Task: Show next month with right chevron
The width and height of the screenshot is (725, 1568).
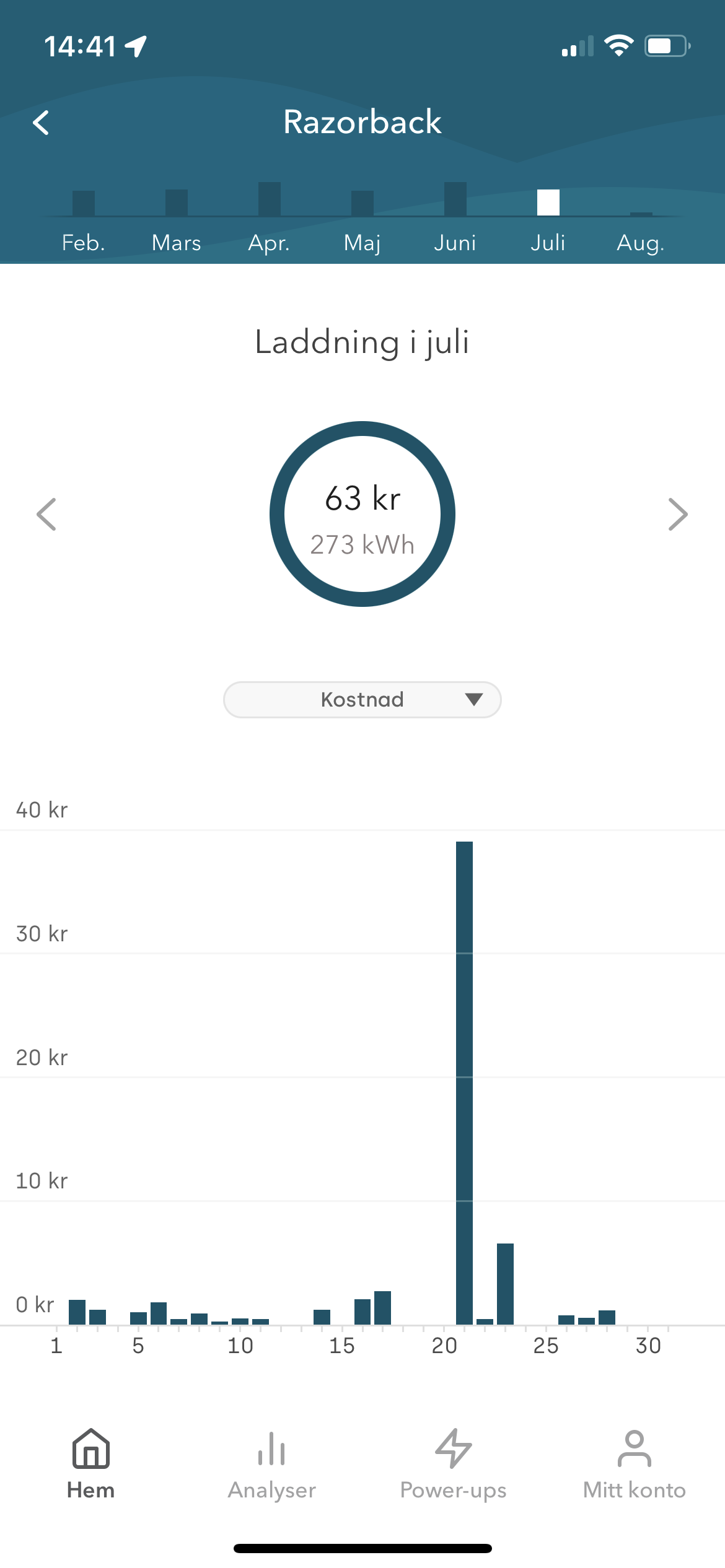Action: coord(678,514)
